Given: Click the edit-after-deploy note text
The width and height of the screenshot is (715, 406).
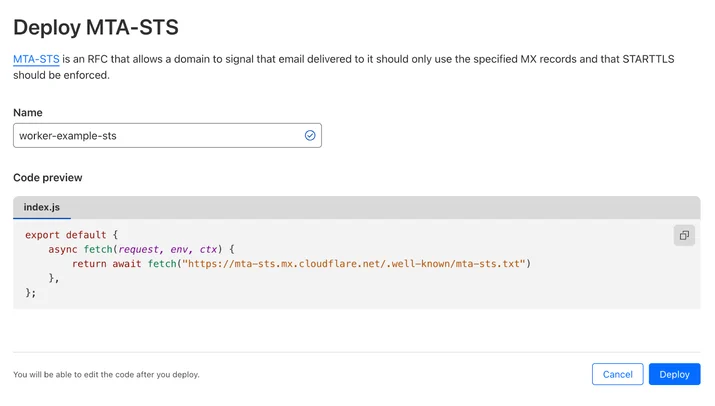Looking at the screenshot, I should point(106,375).
